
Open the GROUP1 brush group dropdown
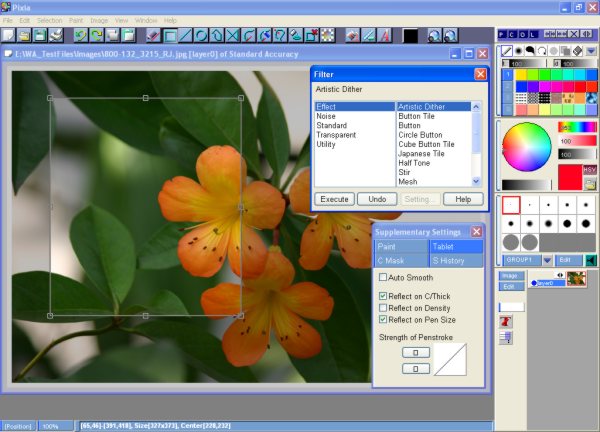click(547, 259)
